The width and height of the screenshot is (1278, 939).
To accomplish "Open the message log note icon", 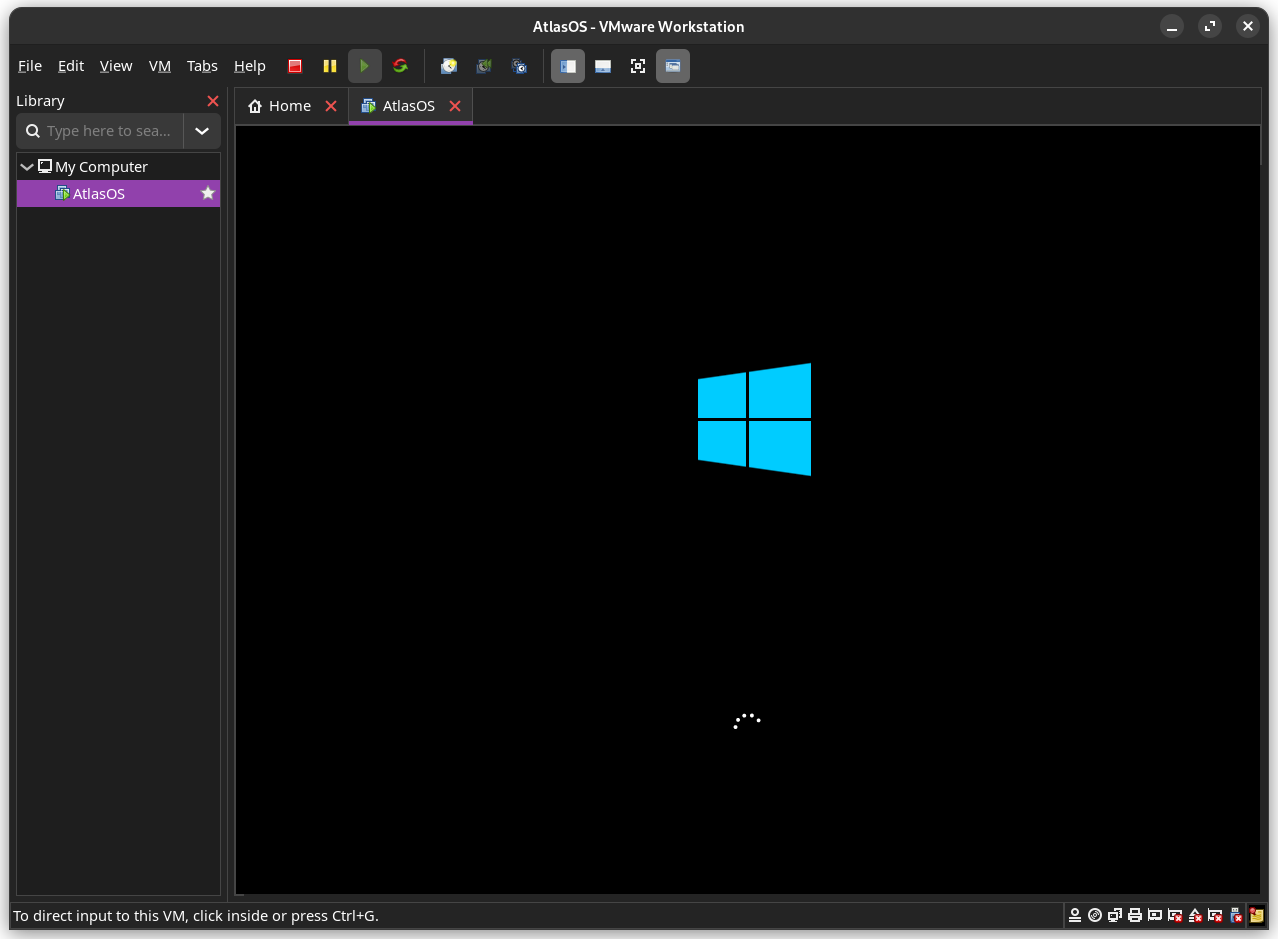I will (x=1256, y=915).
